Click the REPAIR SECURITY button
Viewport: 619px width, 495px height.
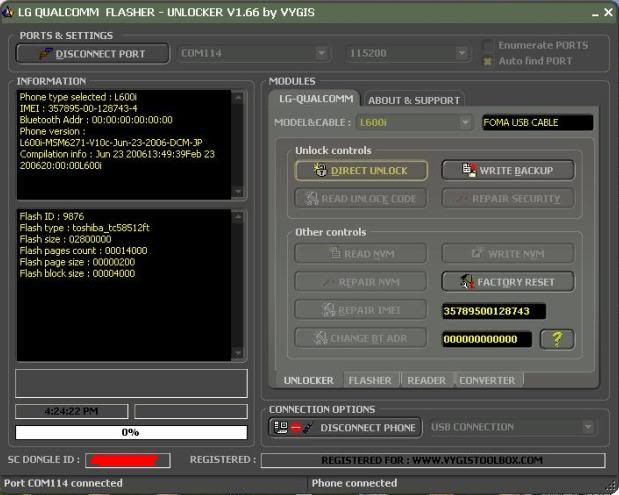click(508, 199)
